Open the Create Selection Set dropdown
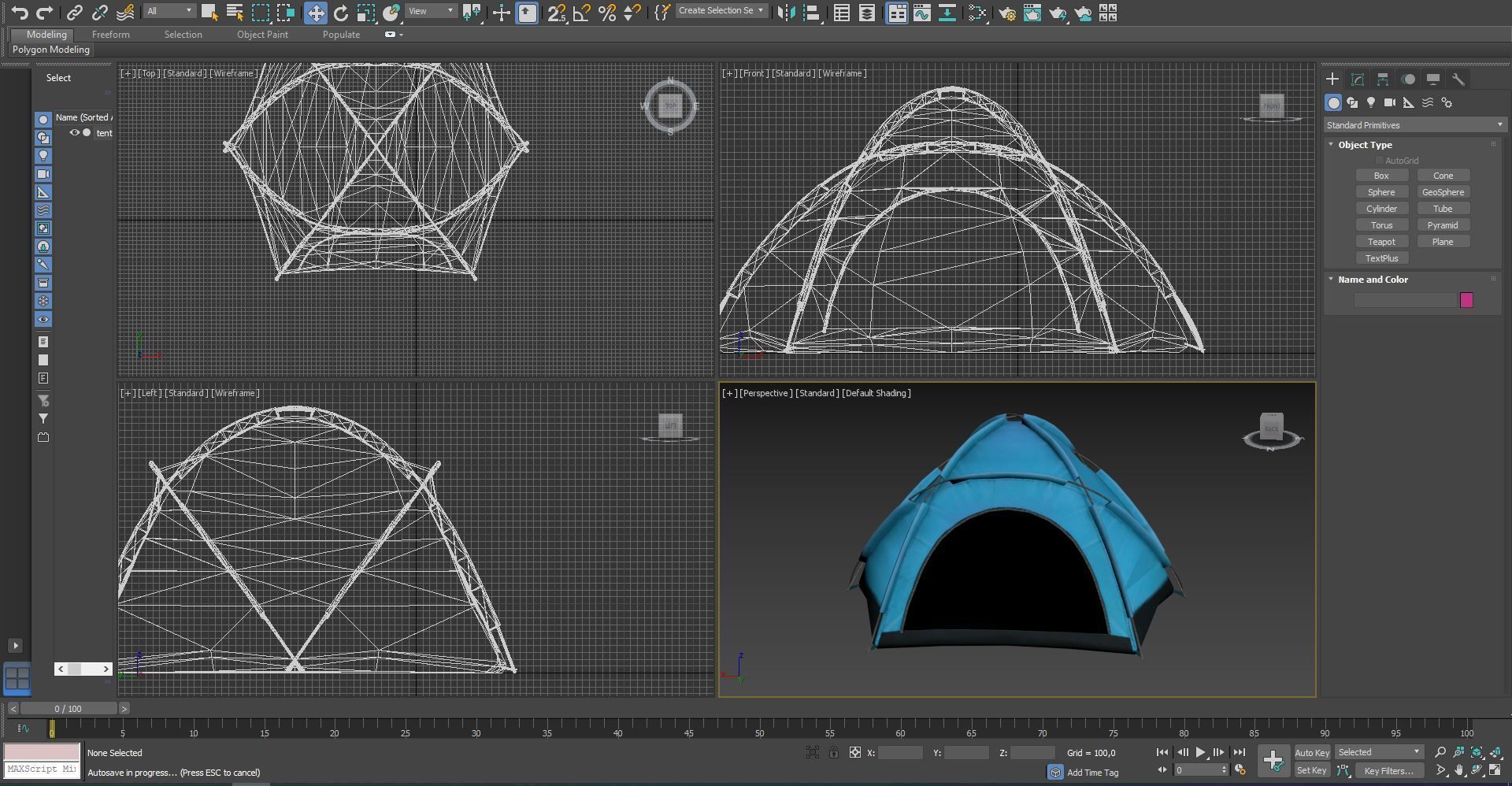 coord(721,11)
